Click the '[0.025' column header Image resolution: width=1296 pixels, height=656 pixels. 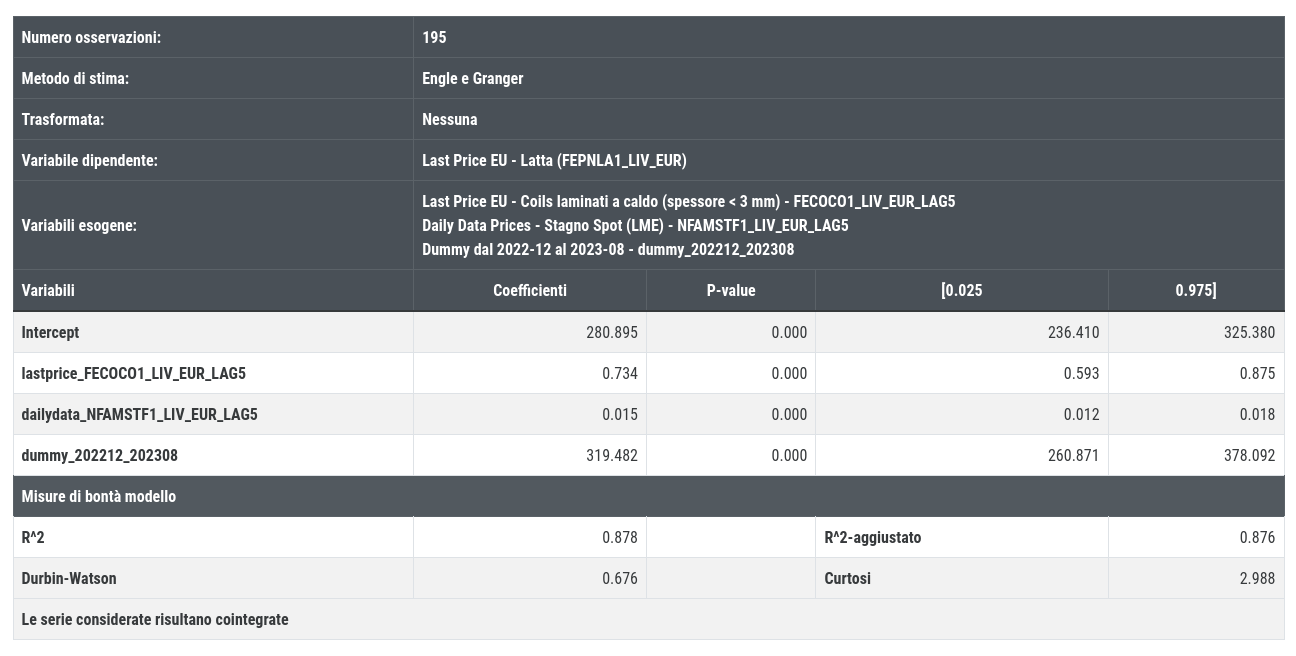pos(961,290)
